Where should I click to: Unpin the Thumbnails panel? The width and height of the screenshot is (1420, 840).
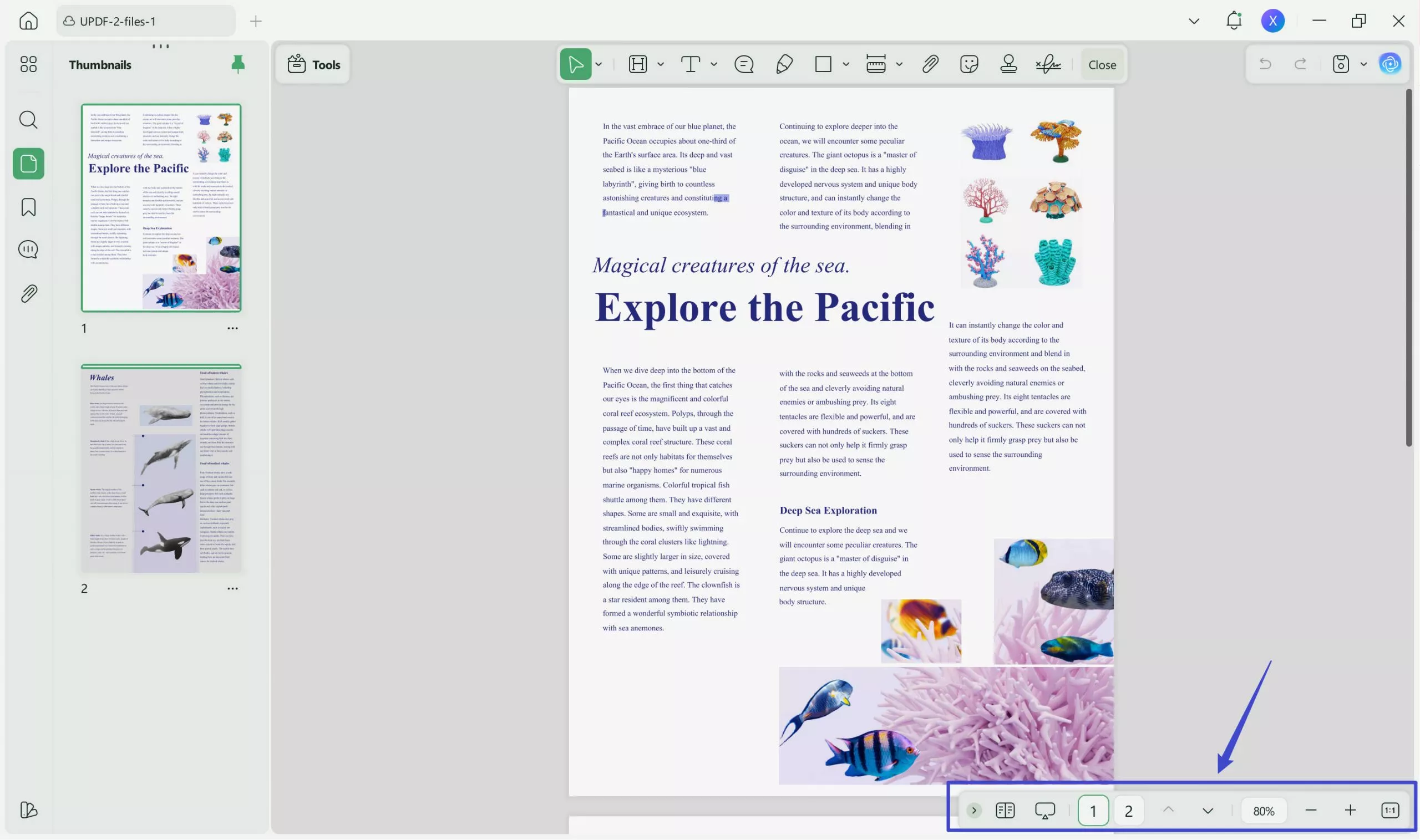(x=238, y=64)
